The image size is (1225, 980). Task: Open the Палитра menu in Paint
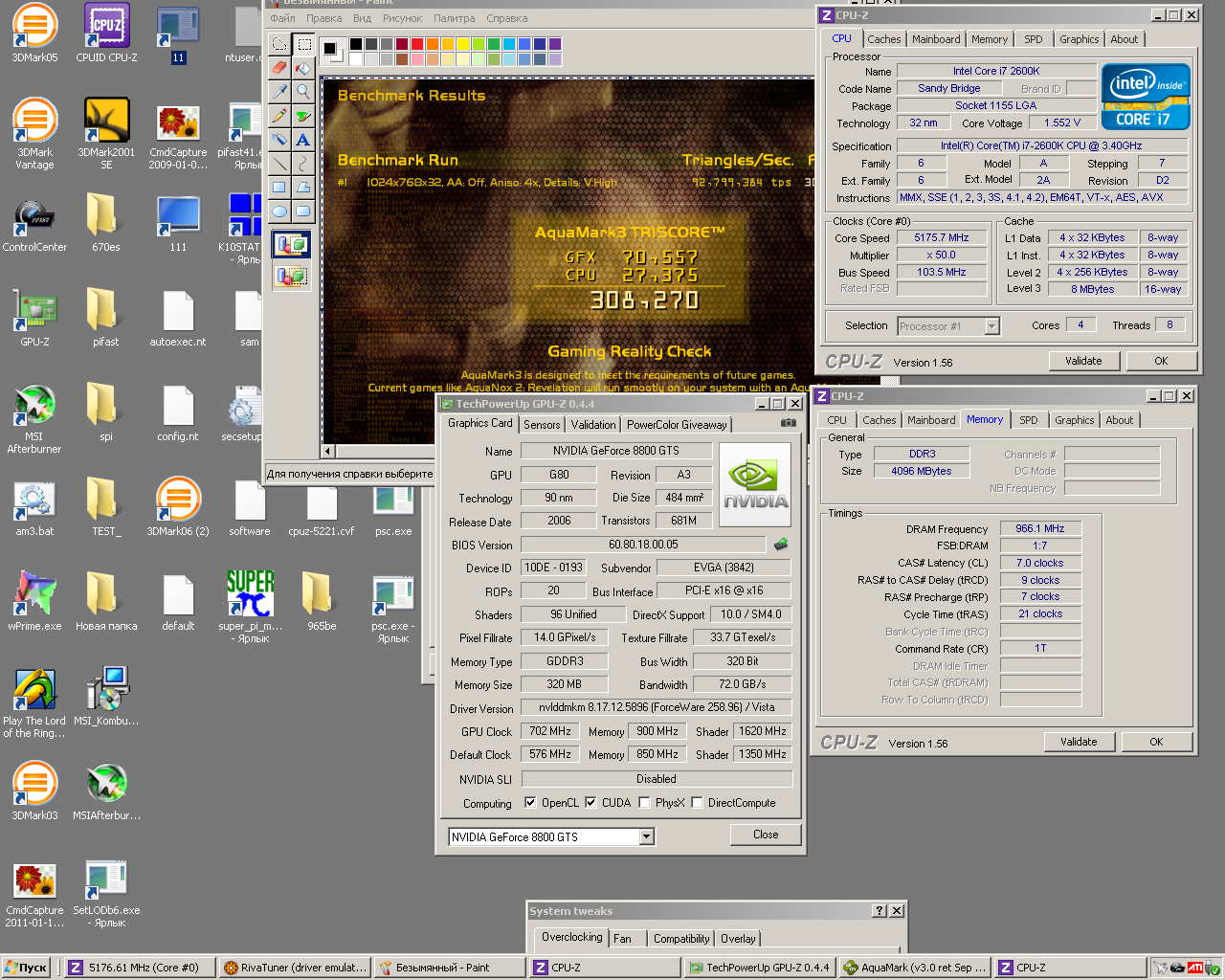(454, 18)
